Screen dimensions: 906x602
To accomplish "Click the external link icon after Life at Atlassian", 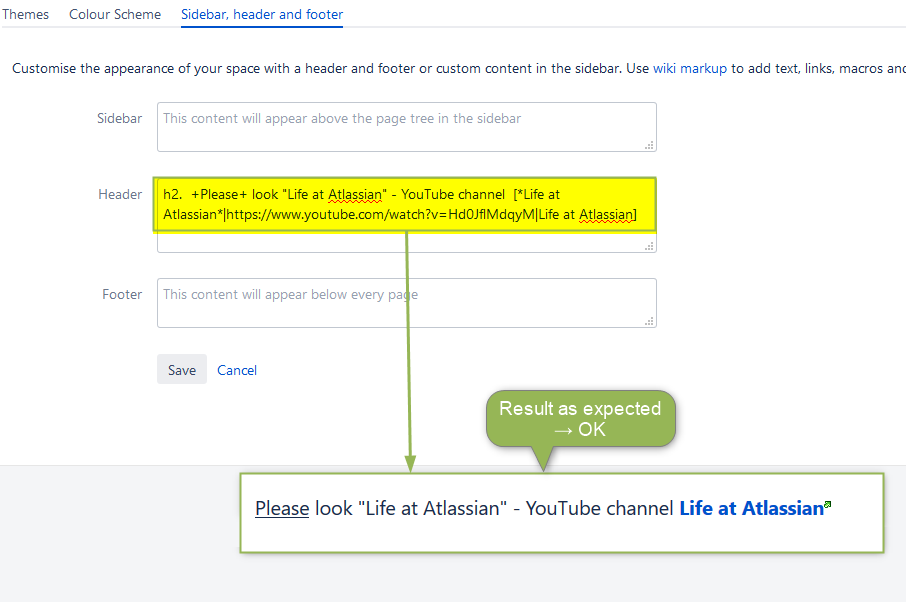I will [x=828, y=504].
